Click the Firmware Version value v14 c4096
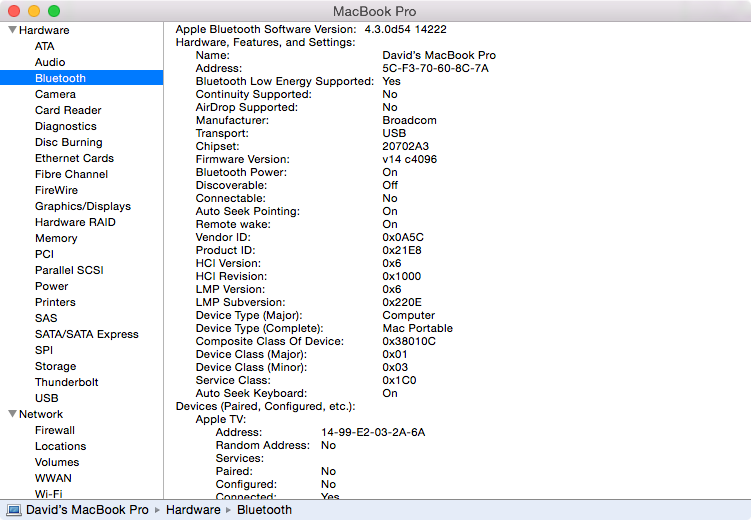This screenshot has height=520, width=751. coord(410,159)
